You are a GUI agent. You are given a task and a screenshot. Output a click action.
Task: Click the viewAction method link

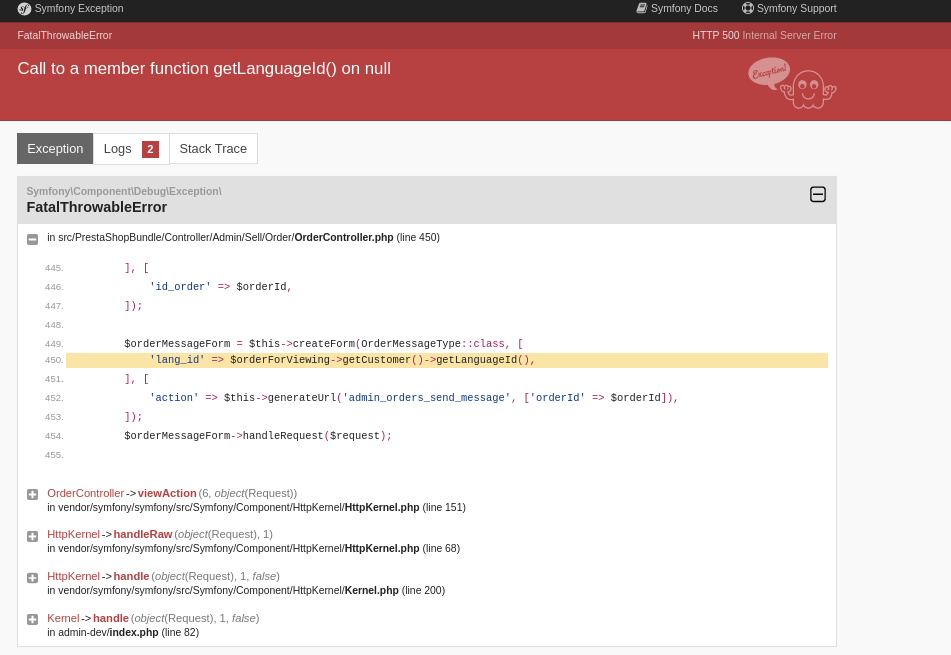166,493
